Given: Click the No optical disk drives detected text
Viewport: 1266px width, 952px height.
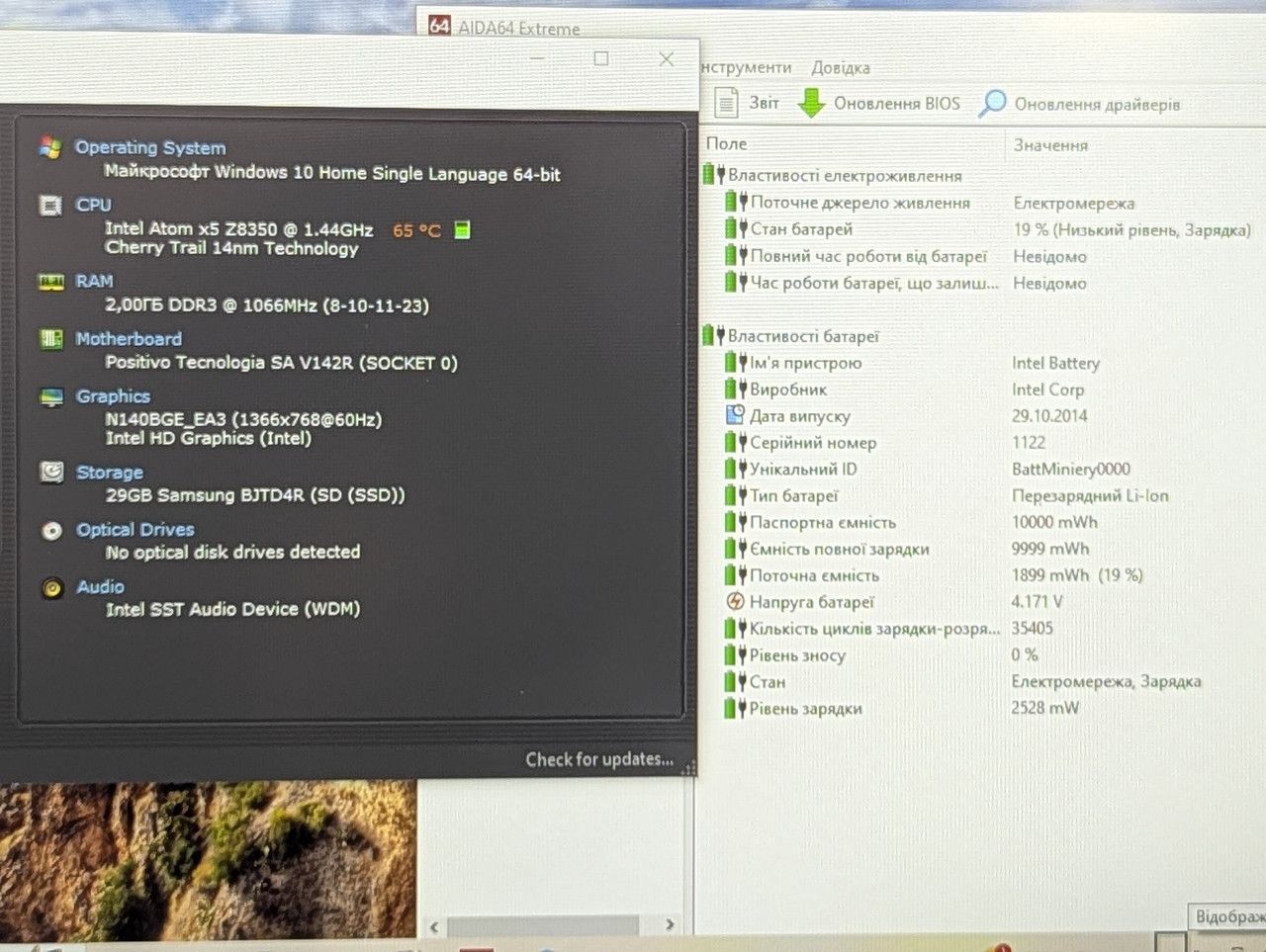Looking at the screenshot, I should point(232,552).
